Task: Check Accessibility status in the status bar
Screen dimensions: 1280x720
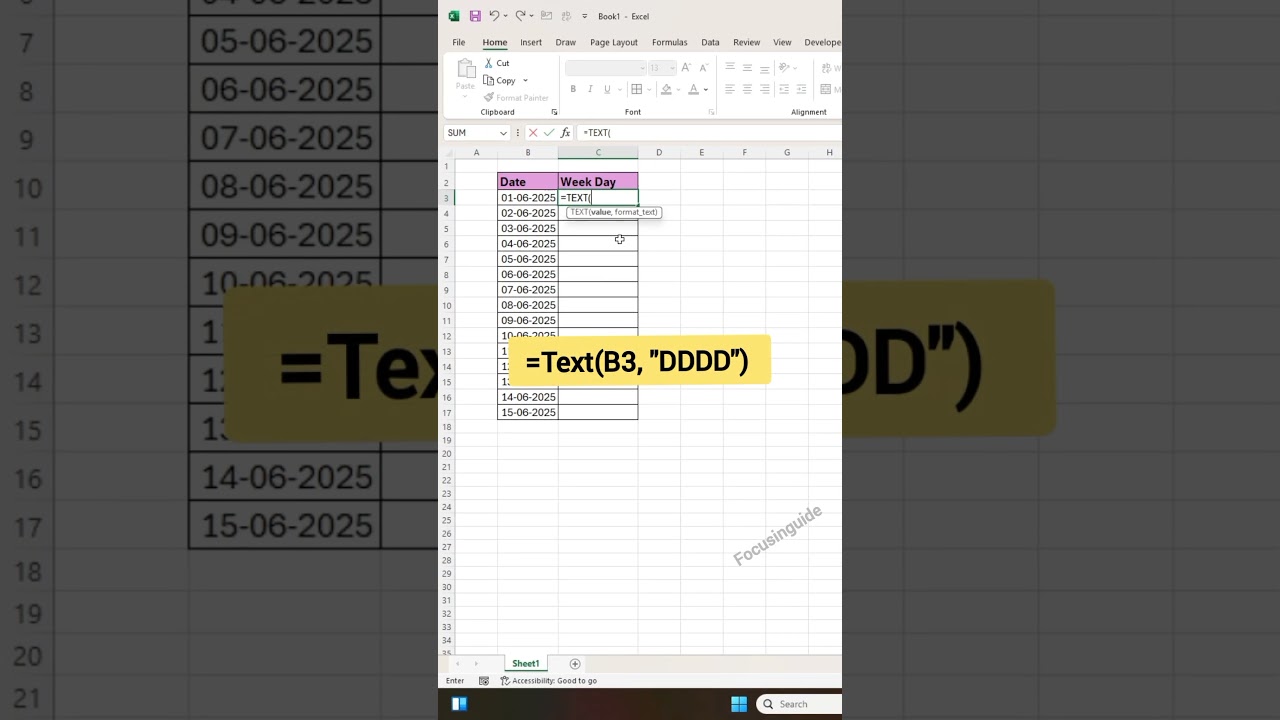Action: (x=548, y=680)
